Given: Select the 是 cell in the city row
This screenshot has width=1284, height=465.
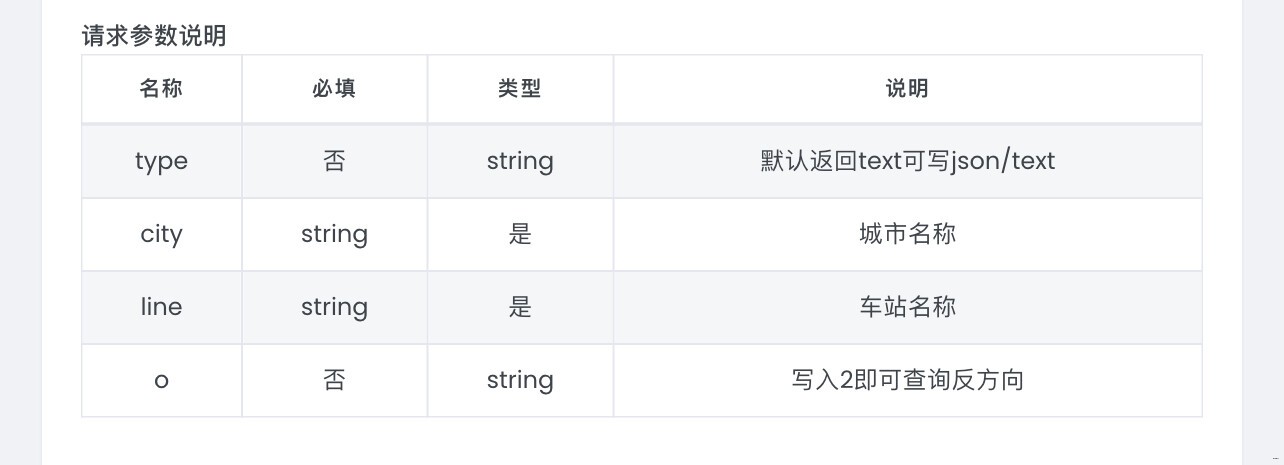Looking at the screenshot, I should click(x=520, y=234).
